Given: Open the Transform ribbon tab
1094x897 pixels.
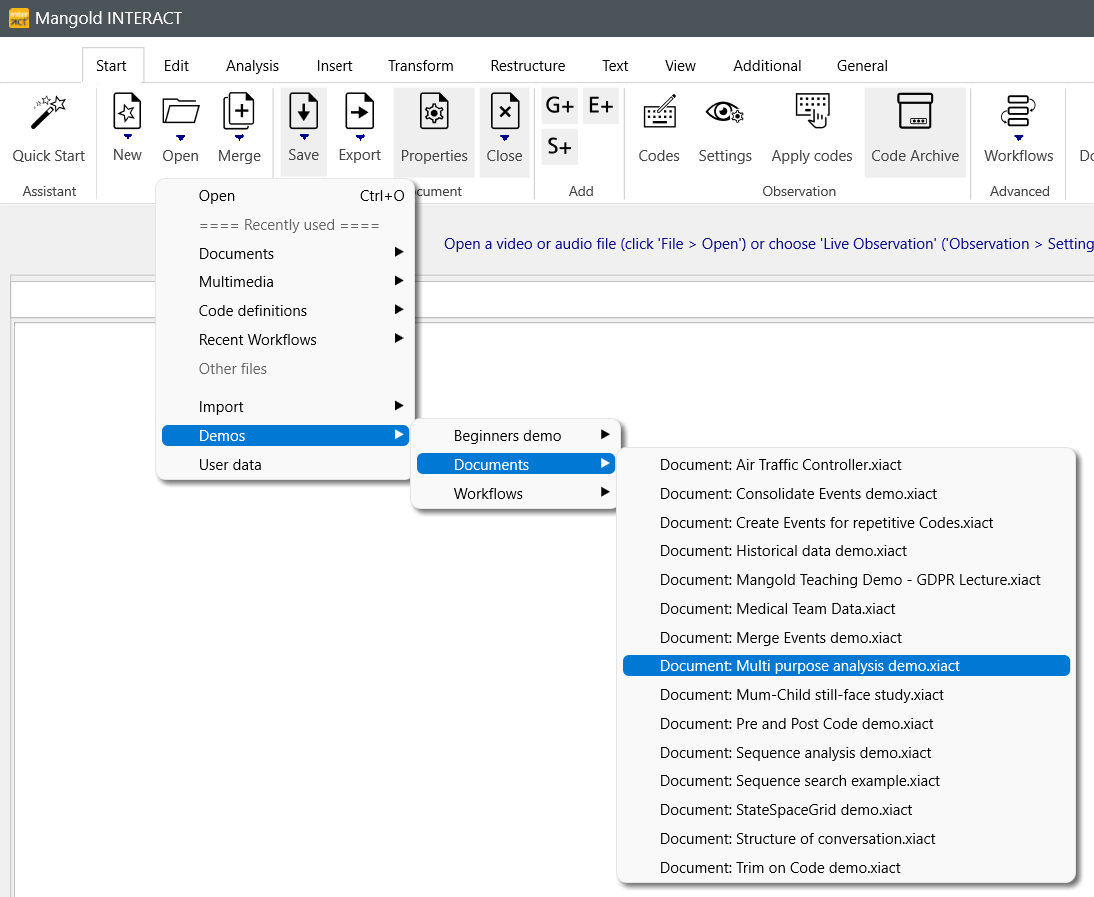Looking at the screenshot, I should (421, 66).
